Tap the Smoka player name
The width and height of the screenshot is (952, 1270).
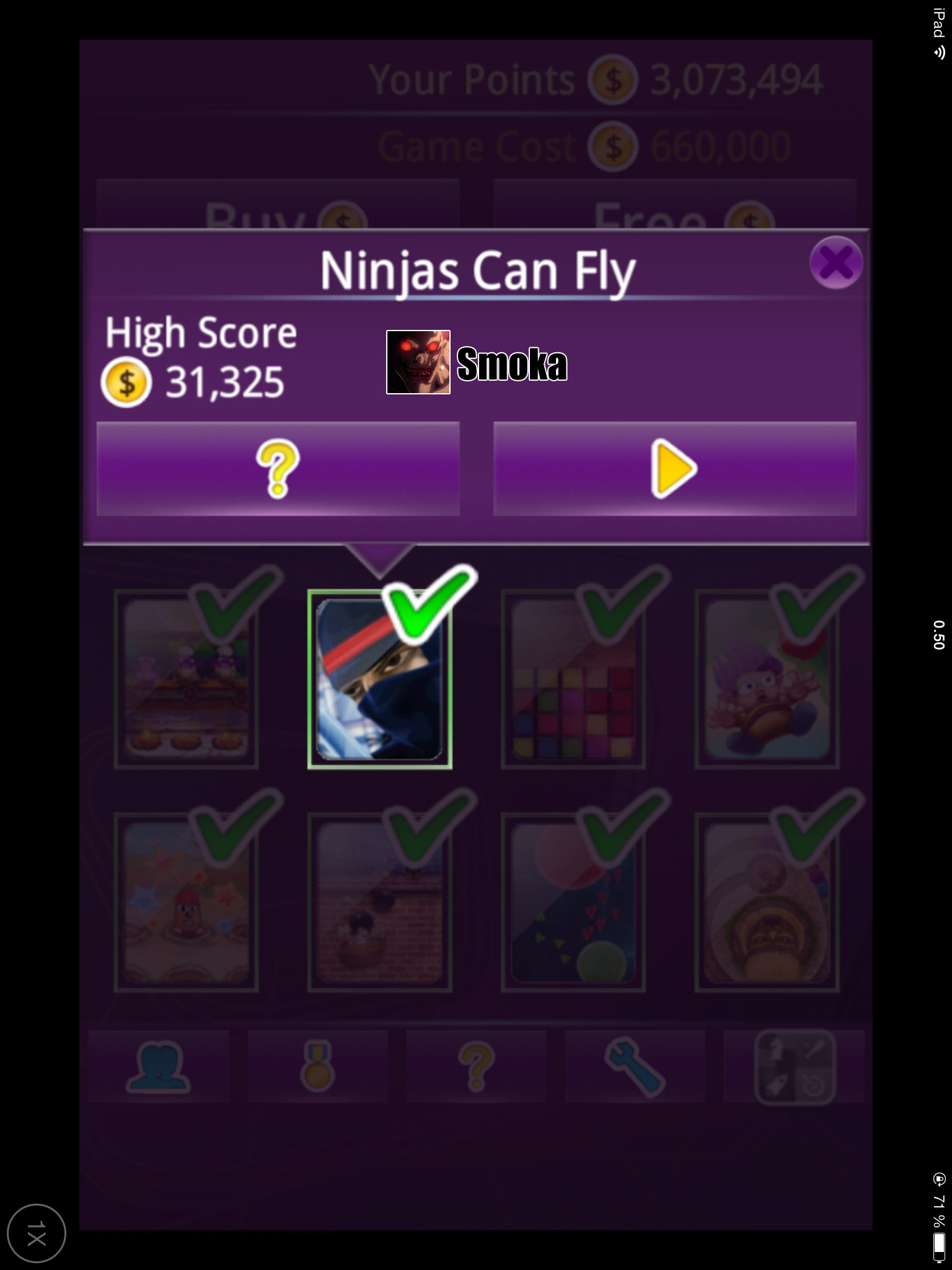coord(512,364)
